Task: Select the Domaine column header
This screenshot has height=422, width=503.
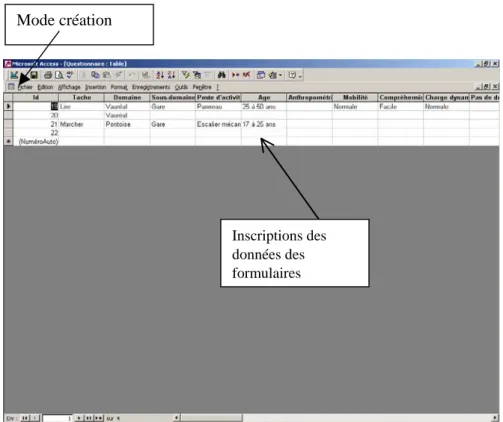Action: coord(127,97)
